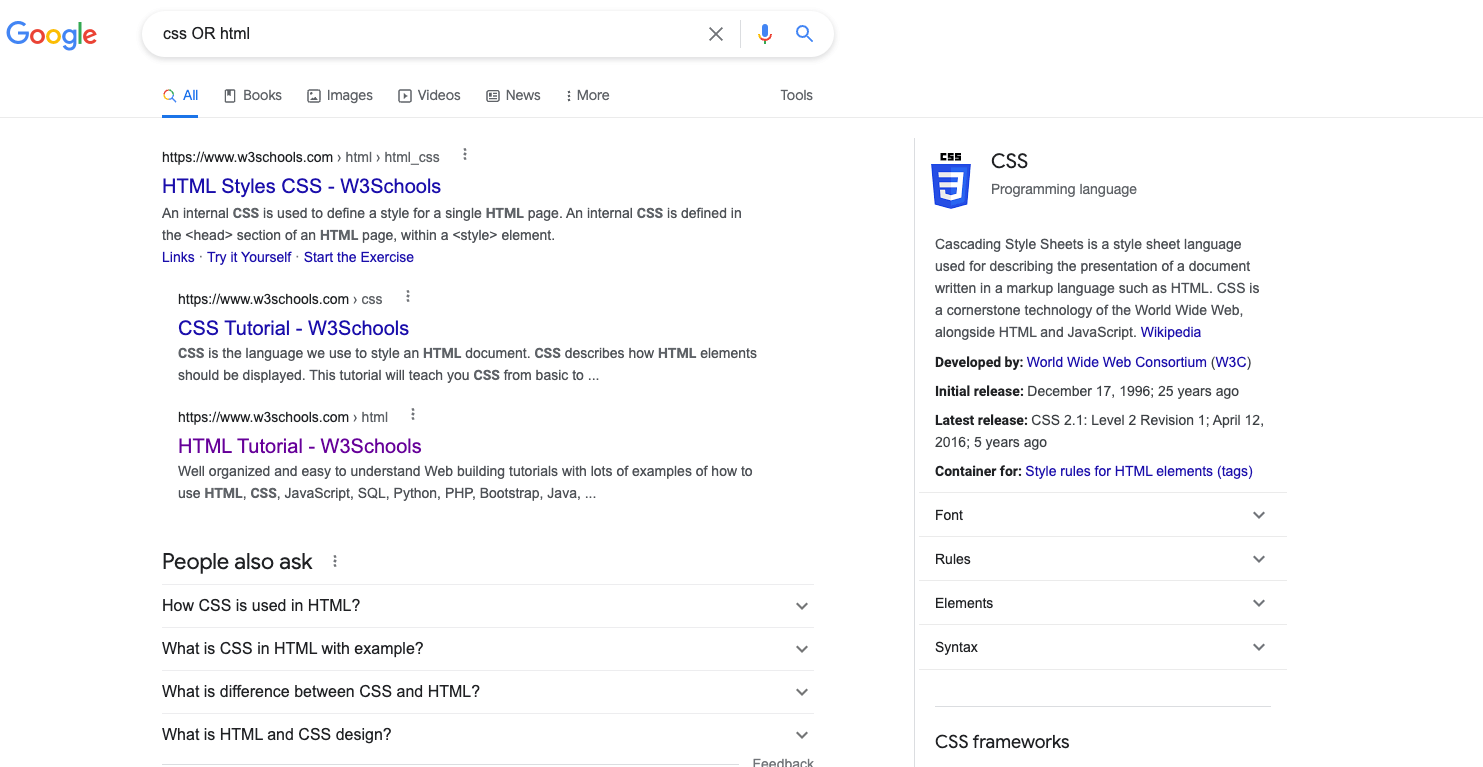
Task: Open the Wikipedia link in CSS description
Action: click(1171, 332)
